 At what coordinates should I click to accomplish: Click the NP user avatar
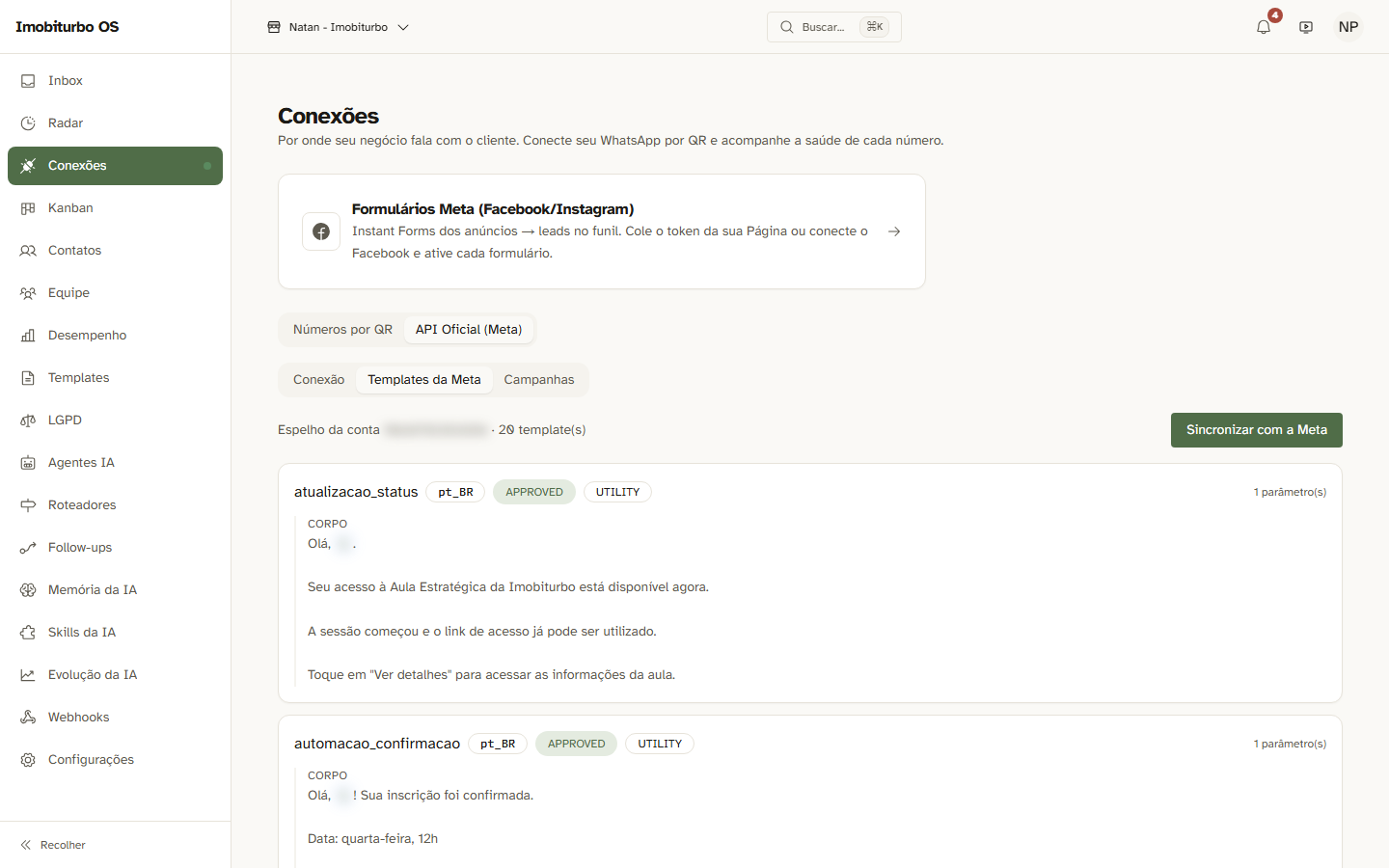1348,27
